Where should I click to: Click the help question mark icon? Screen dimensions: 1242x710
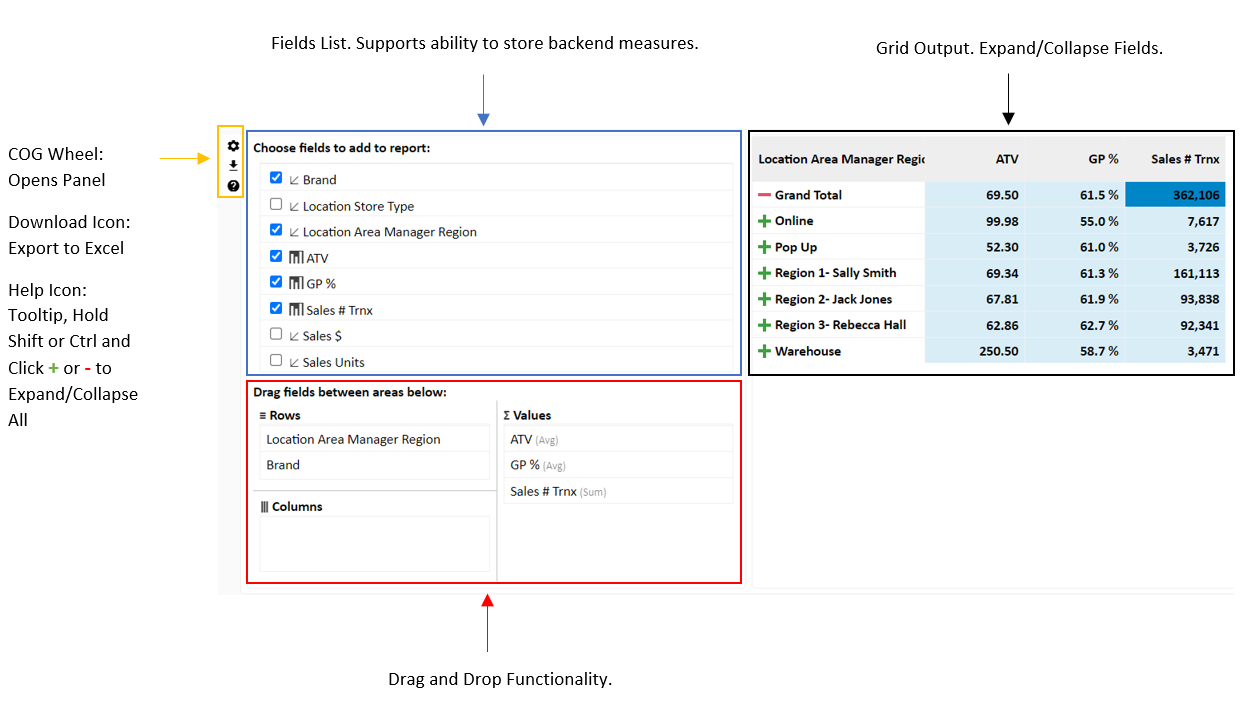233,186
